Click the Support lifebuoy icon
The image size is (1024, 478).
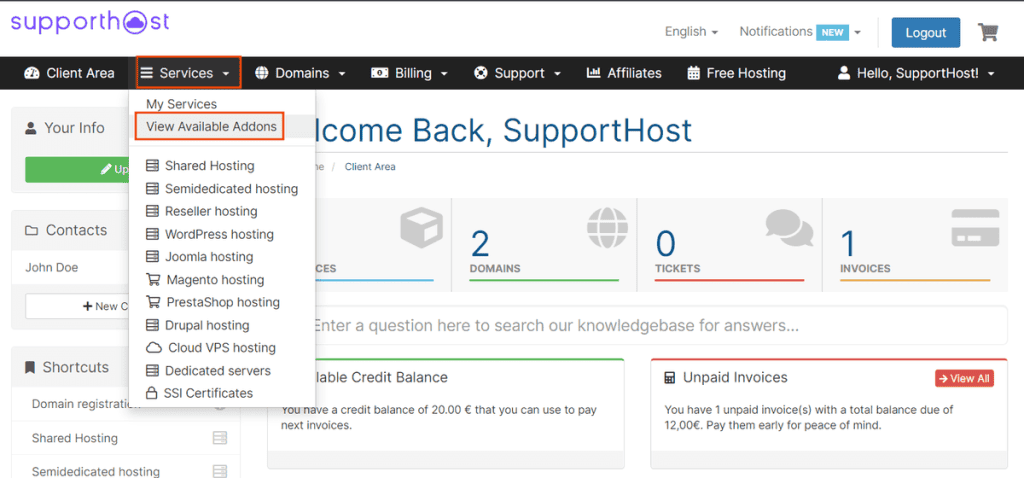tap(481, 73)
